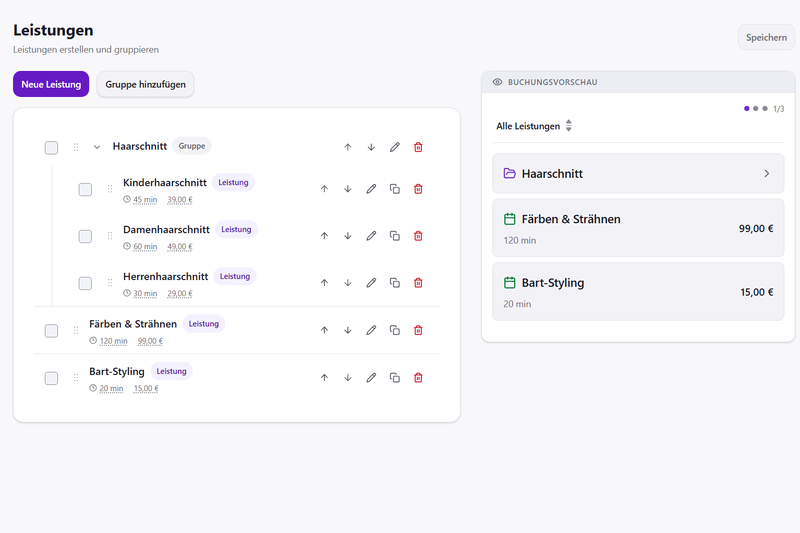Delete Damenhaarschnitt service
This screenshot has width=800, height=533.
pos(418,236)
